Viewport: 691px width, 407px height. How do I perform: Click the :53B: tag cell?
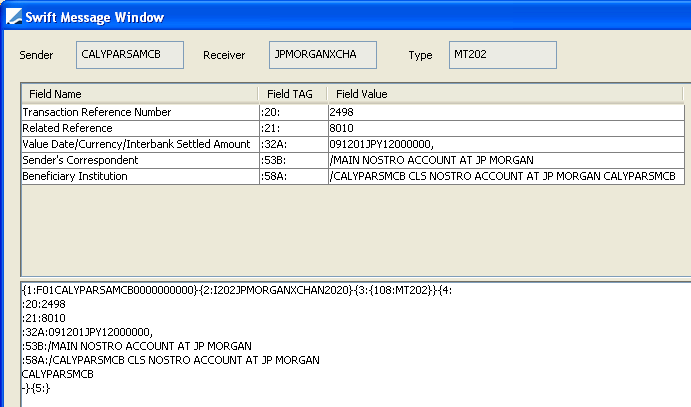pyautogui.click(x=294, y=160)
